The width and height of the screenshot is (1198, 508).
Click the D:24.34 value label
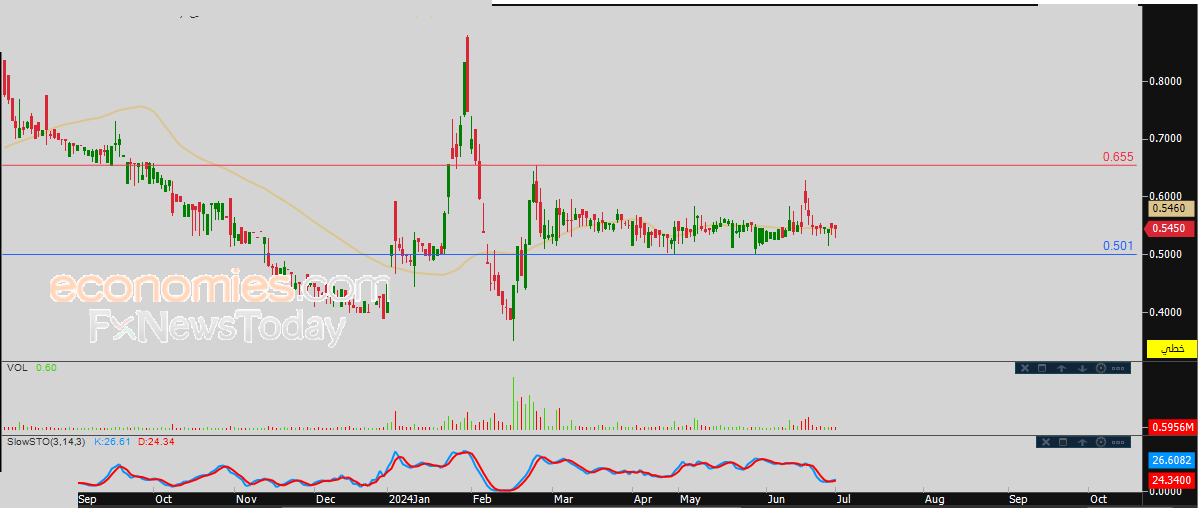pos(157,442)
